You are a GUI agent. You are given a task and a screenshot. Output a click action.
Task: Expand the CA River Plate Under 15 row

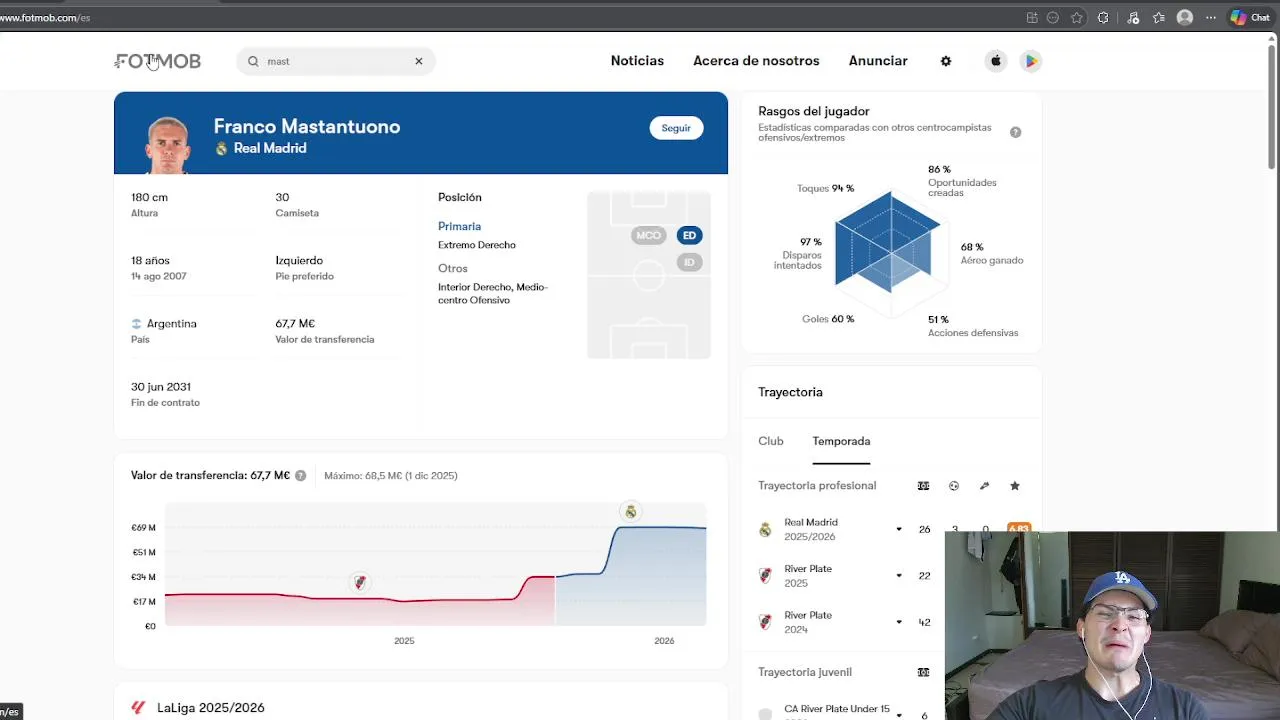coord(898,715)
